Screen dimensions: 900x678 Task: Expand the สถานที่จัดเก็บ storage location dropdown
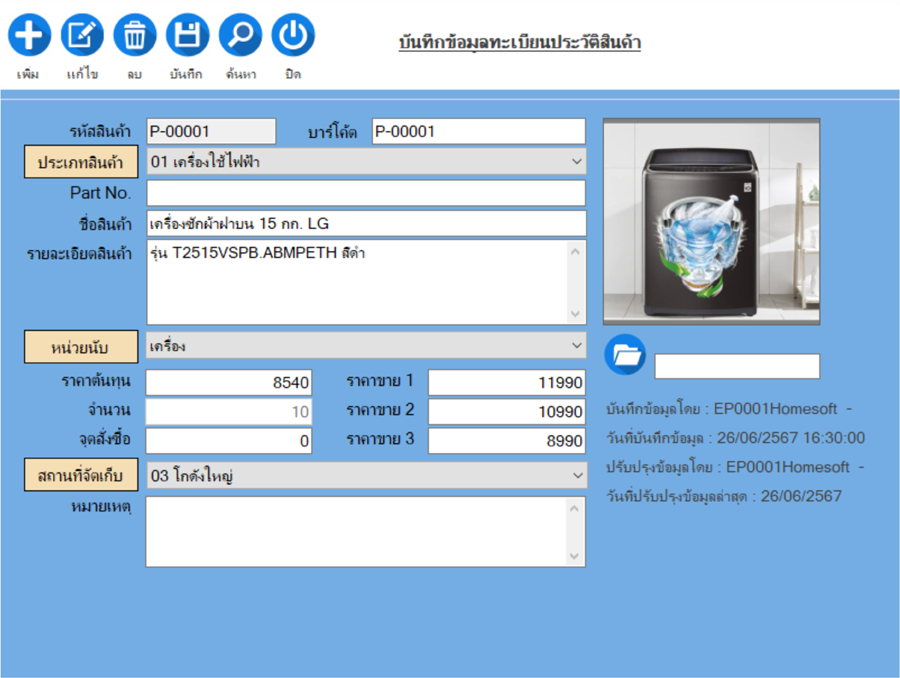(x=576, y=476)
